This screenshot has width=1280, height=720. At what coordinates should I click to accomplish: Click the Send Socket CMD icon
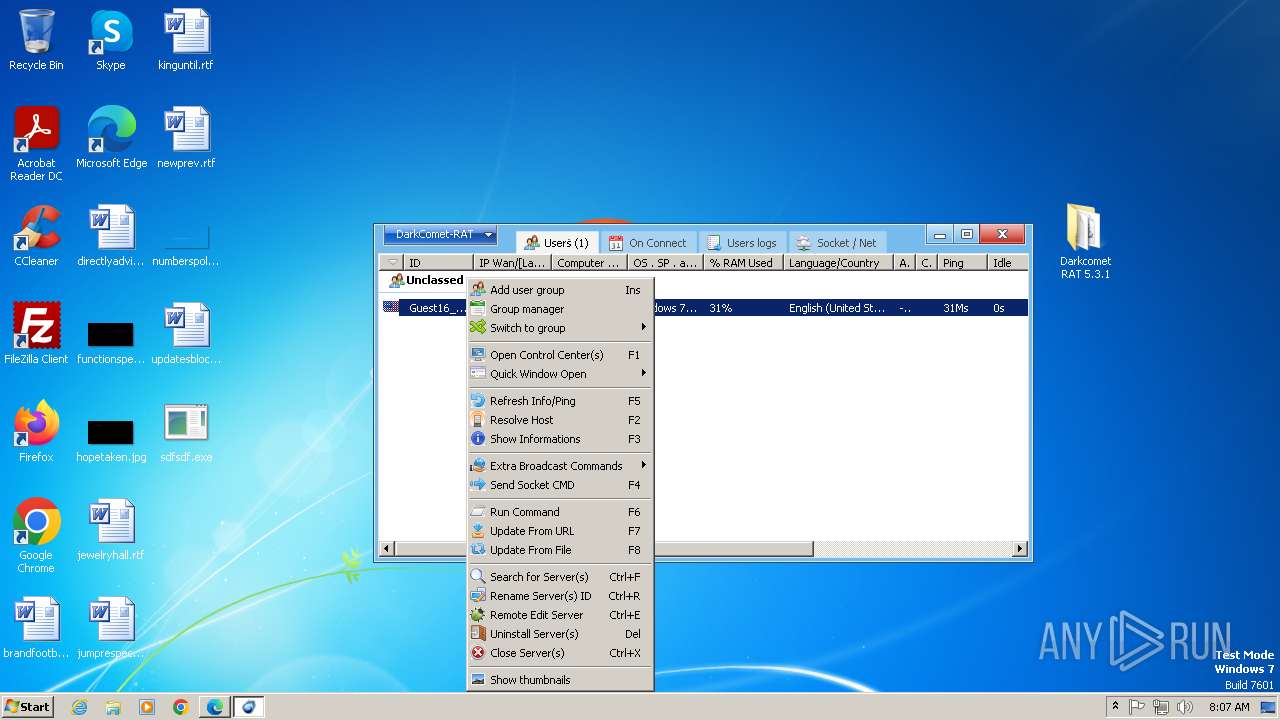click(478, 485)
